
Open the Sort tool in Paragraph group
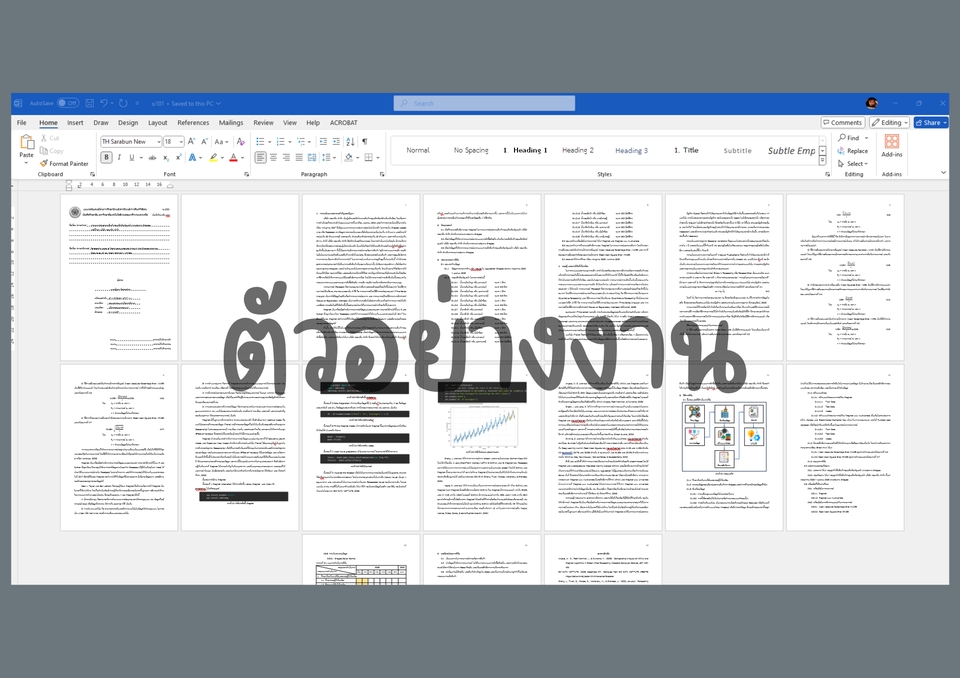tap(351, 141)
